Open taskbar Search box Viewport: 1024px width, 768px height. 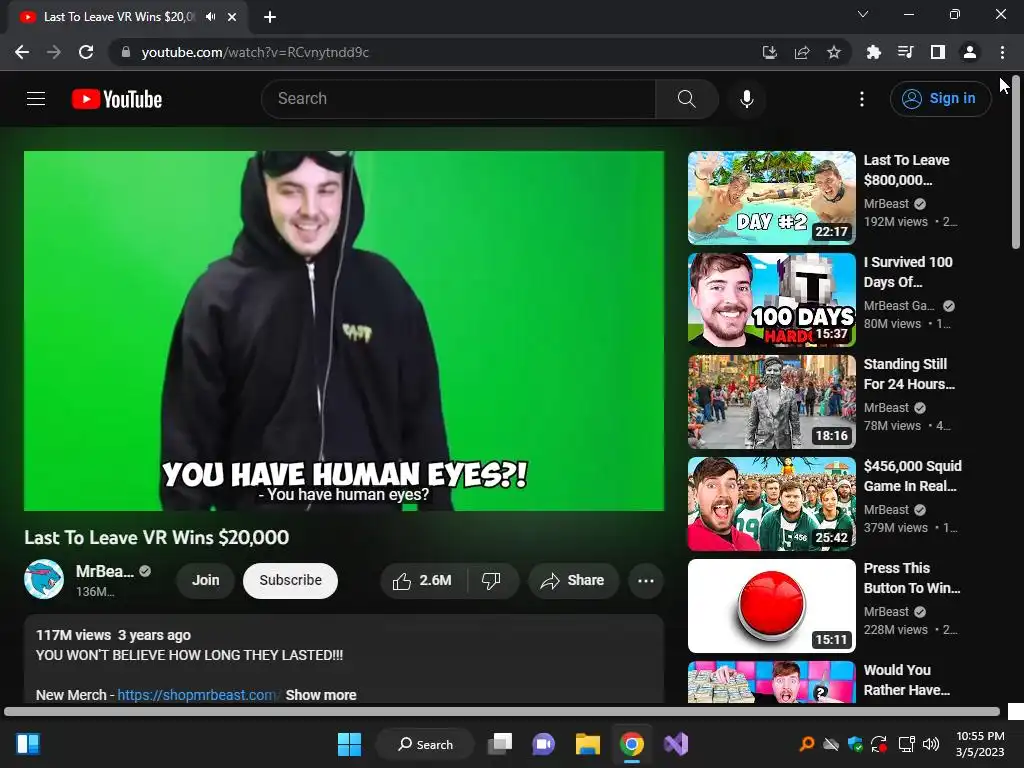(425, 744)
